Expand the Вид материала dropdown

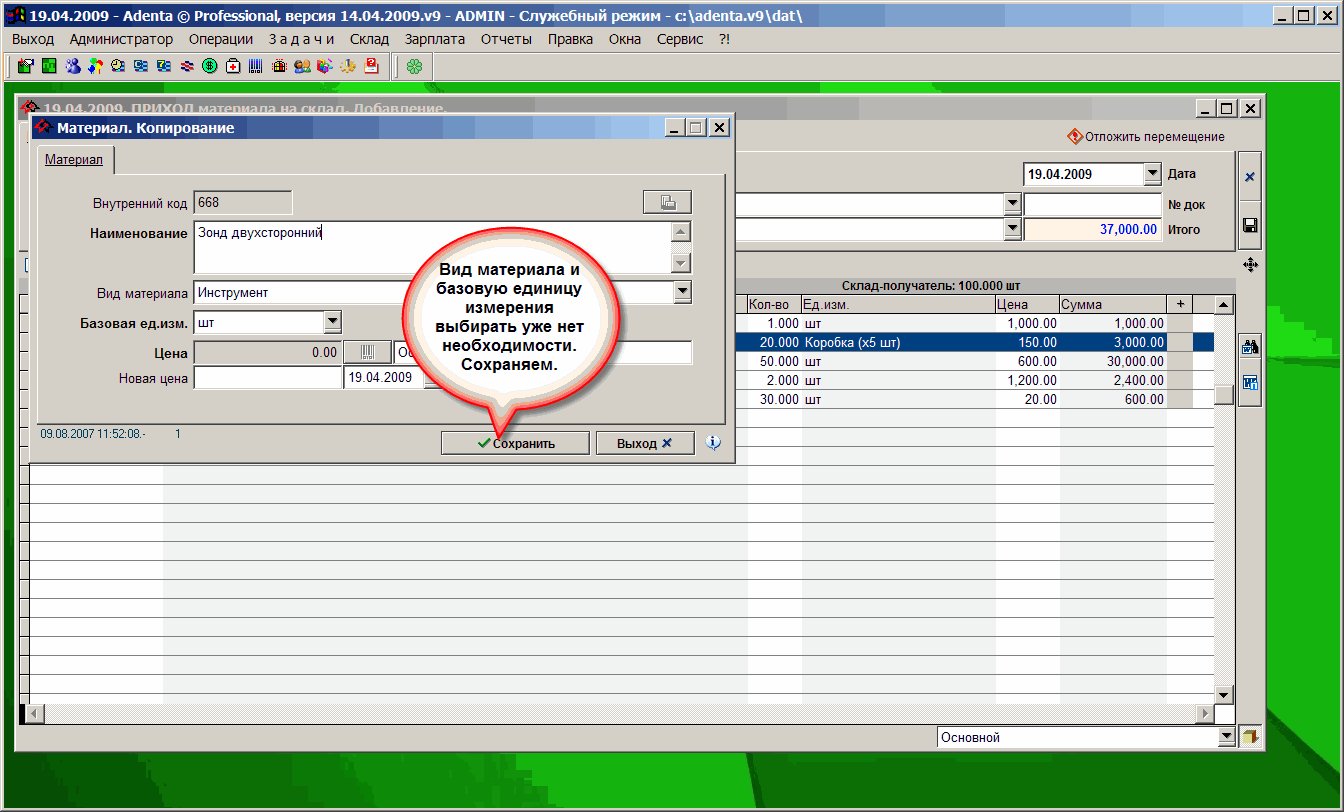click(683, 292)
